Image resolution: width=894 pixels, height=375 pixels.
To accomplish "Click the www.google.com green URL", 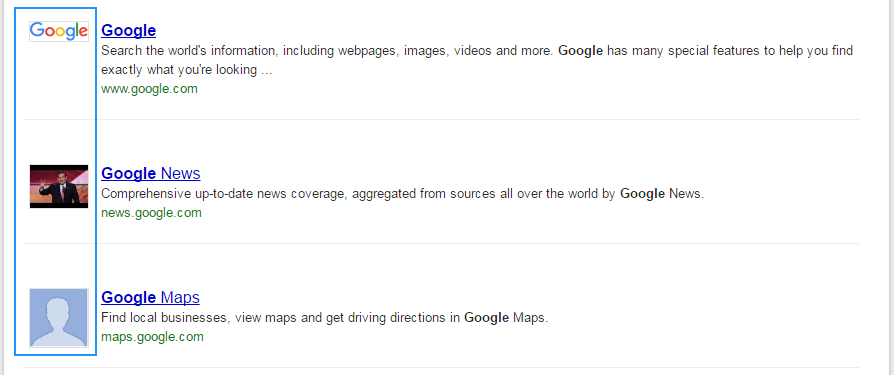I will (149, 89).
